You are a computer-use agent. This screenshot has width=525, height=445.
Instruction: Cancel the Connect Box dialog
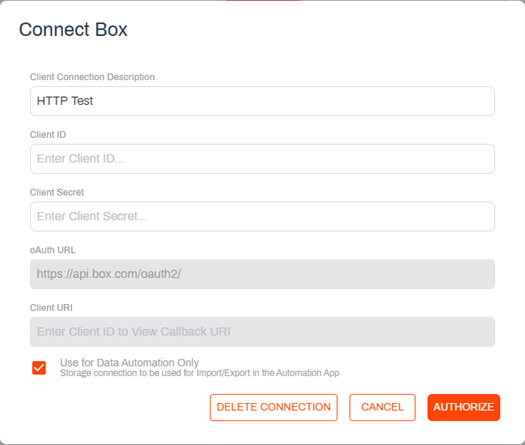(382, 407)
